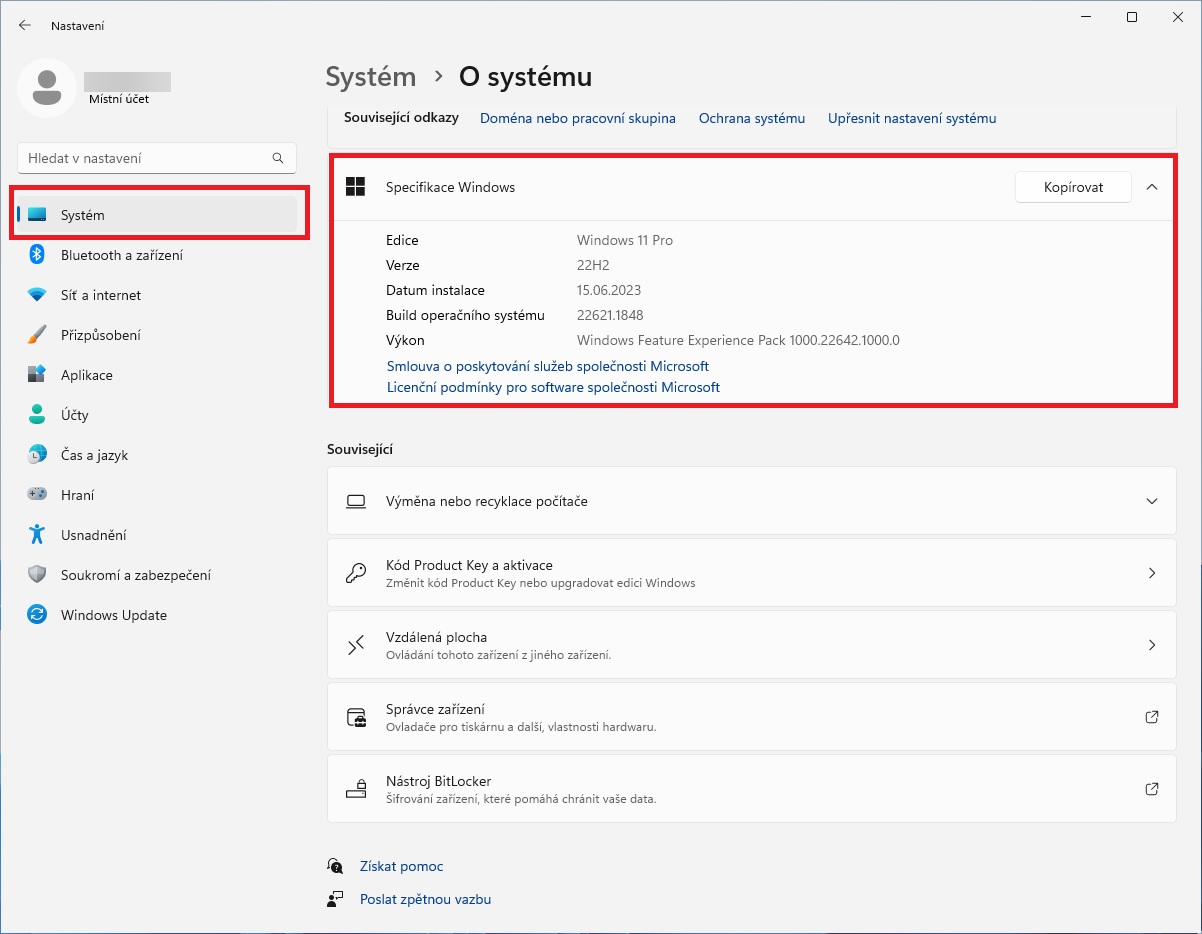The image size is (1202, 934).
Task: Open Windows Update page
Action: coord(157,615)
